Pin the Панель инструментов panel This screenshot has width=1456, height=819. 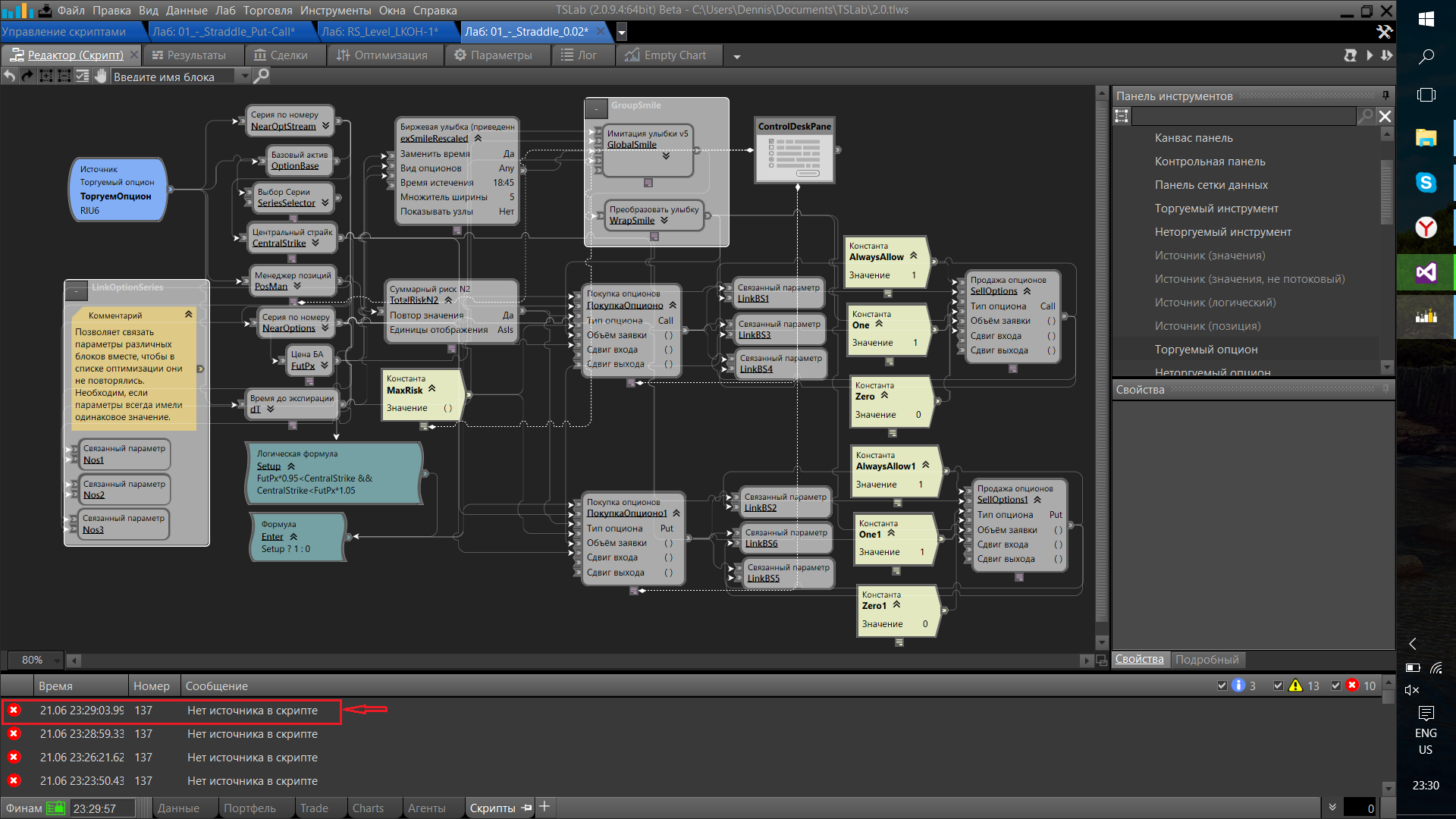(1386, 96)
